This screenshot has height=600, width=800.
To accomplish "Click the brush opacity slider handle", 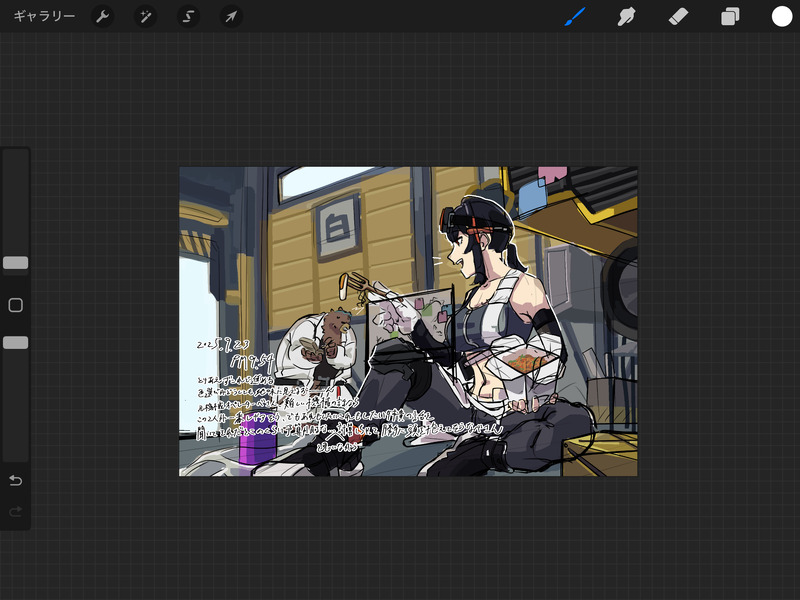I will click(16, 342).
